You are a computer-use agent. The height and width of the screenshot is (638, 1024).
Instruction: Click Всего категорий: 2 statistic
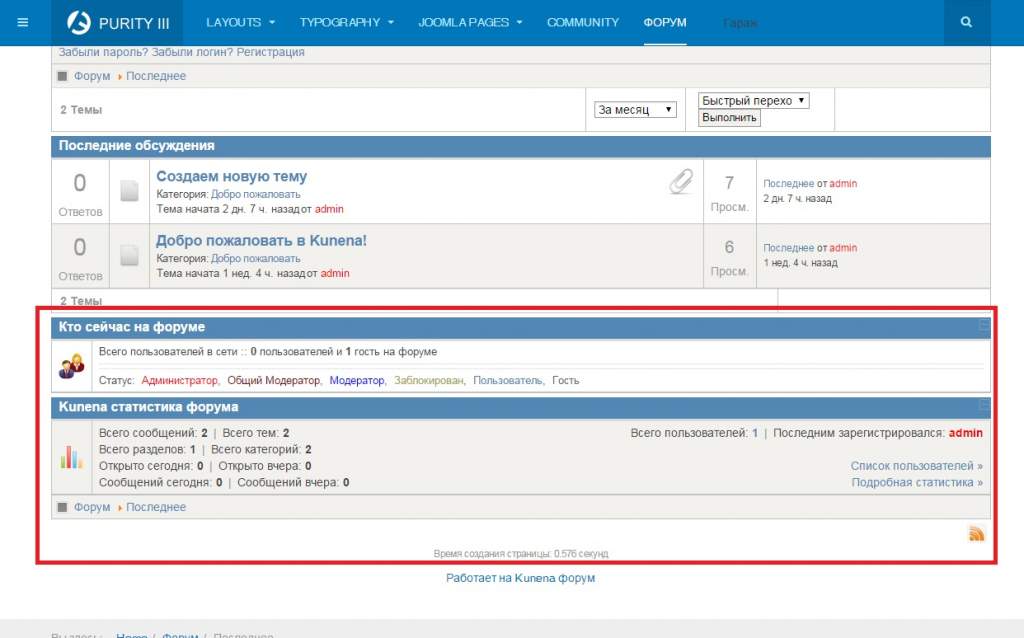pyautogui.click(x=261, y=450)
